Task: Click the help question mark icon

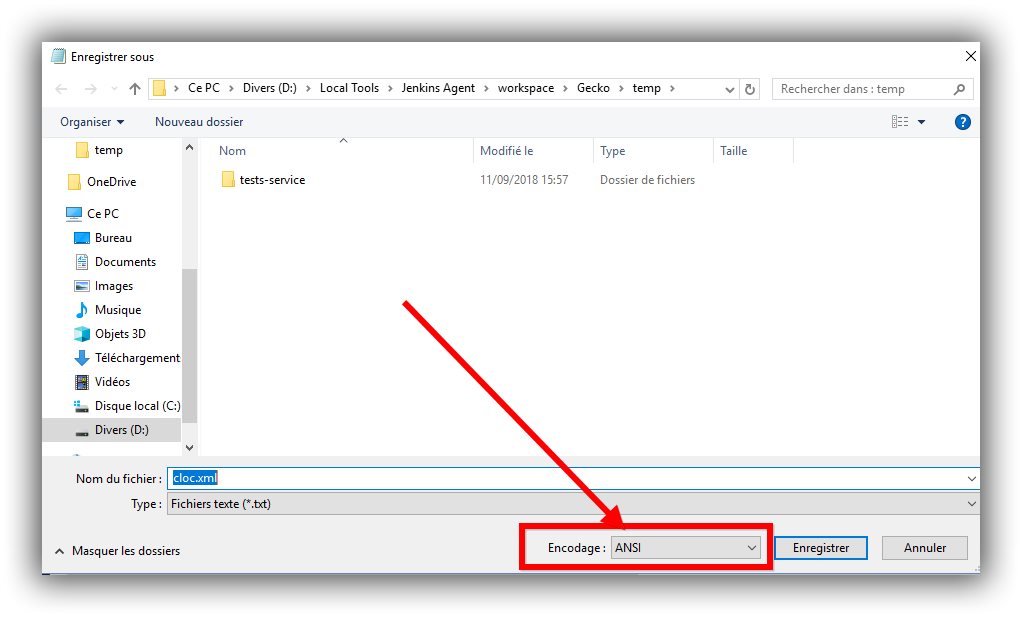Action: pos(961,121)
